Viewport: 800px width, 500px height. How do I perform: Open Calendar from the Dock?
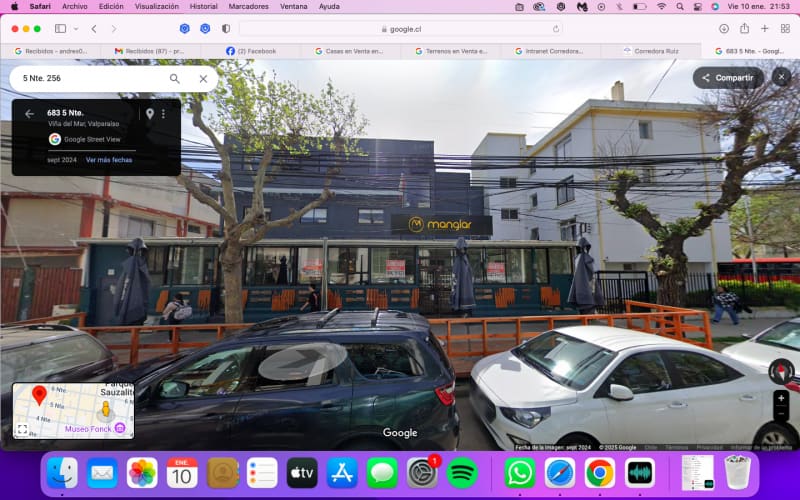[x=182, y=472]
